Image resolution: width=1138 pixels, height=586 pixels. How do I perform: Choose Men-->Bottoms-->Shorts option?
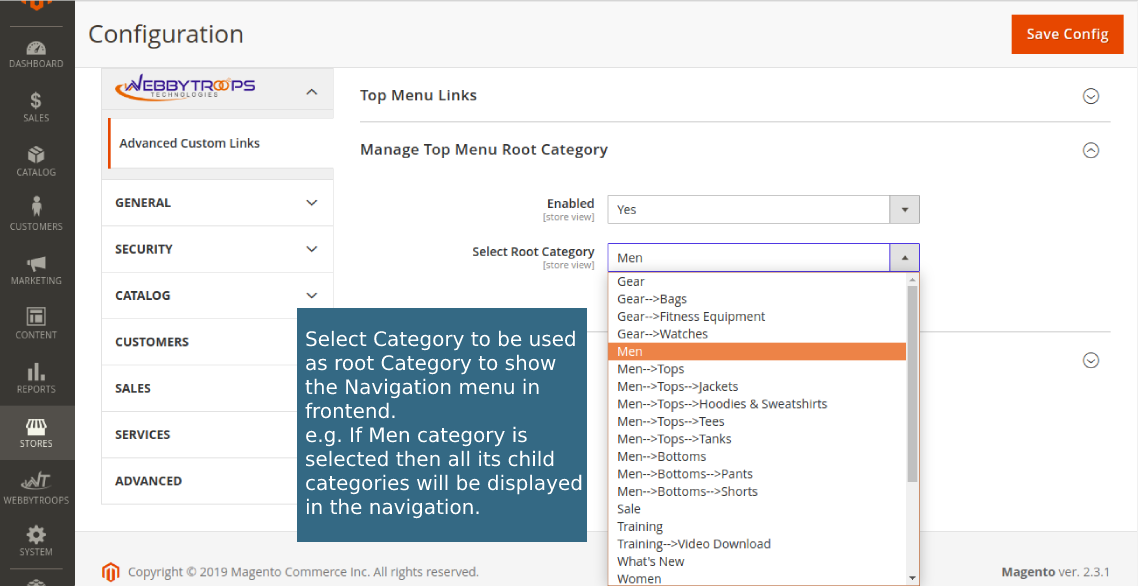(757, 491)
